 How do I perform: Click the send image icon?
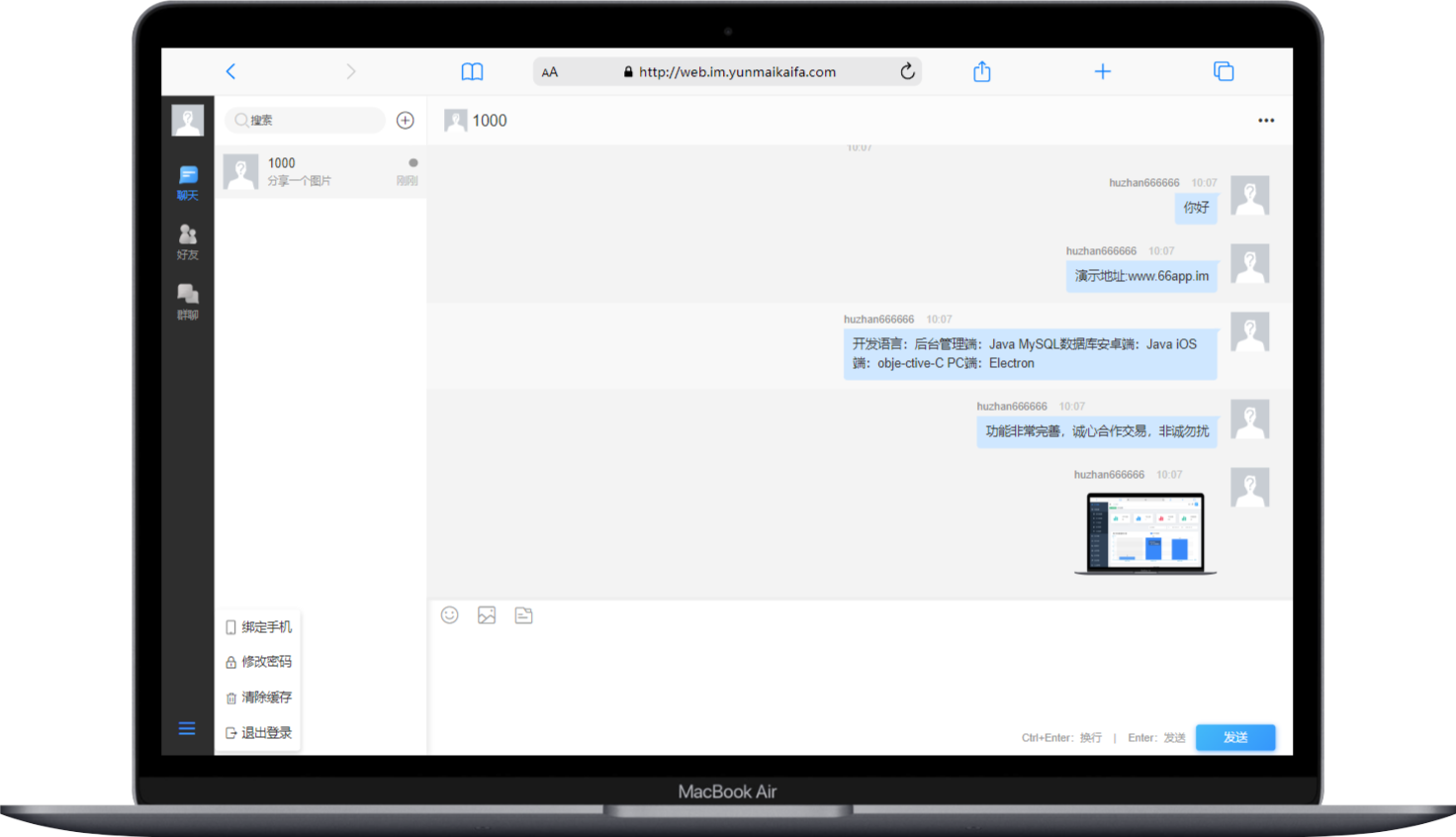click(x=487, y=615)
